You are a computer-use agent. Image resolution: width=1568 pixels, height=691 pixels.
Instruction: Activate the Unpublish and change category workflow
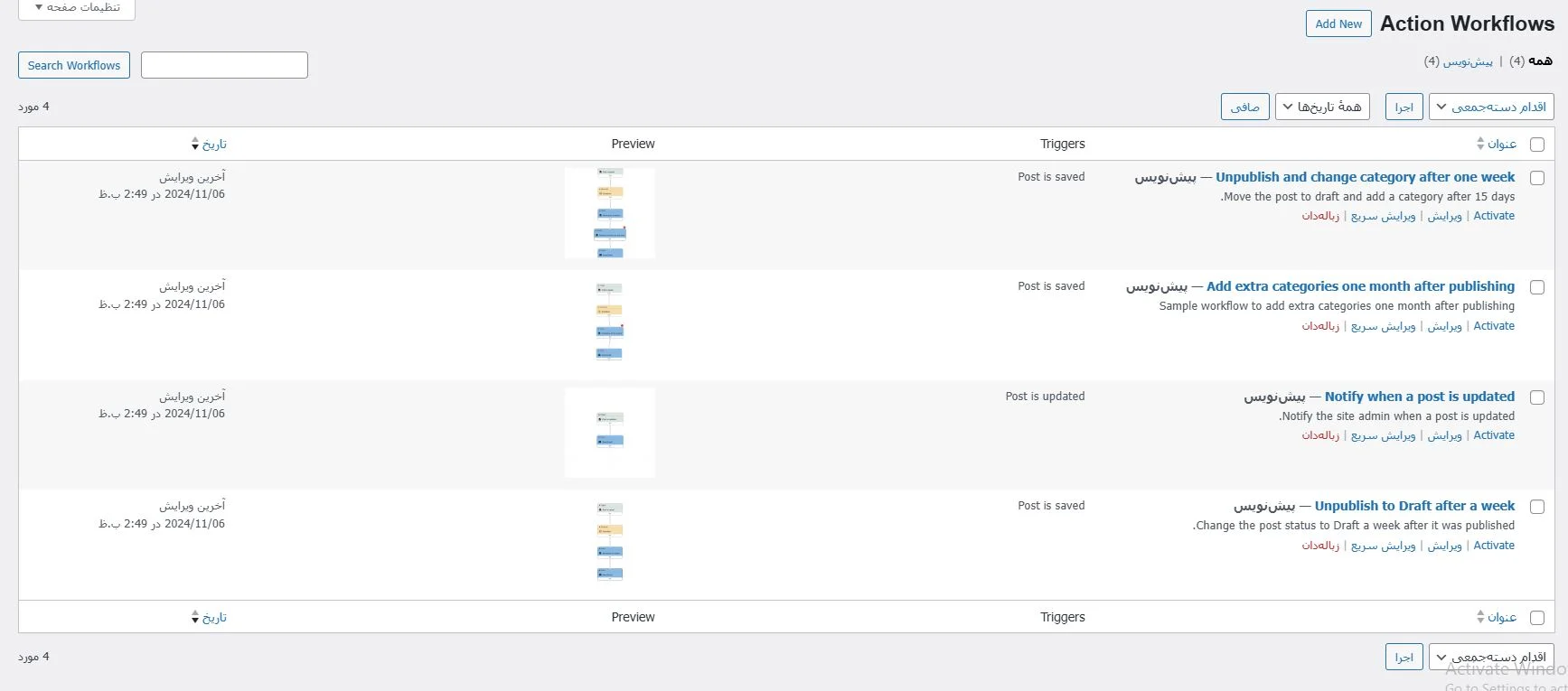tap(1494, 216)
